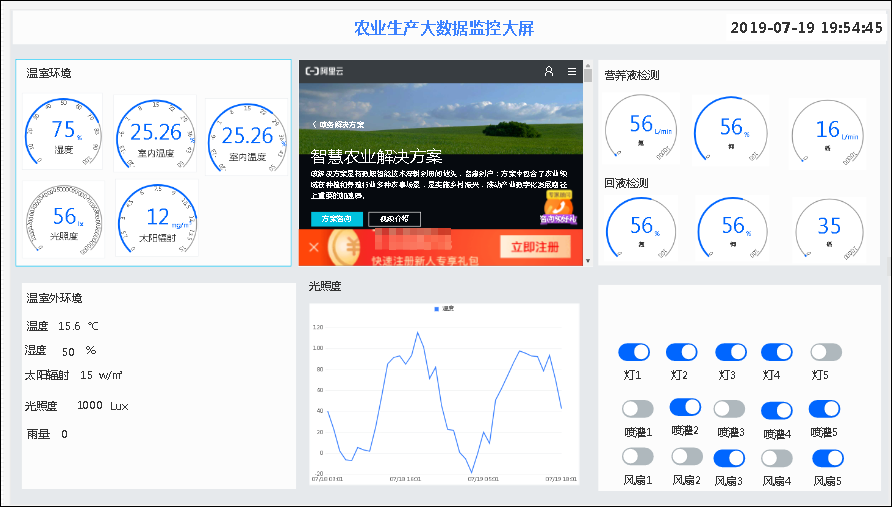Click the 光照度 56 lx gauge

(63, 219)
